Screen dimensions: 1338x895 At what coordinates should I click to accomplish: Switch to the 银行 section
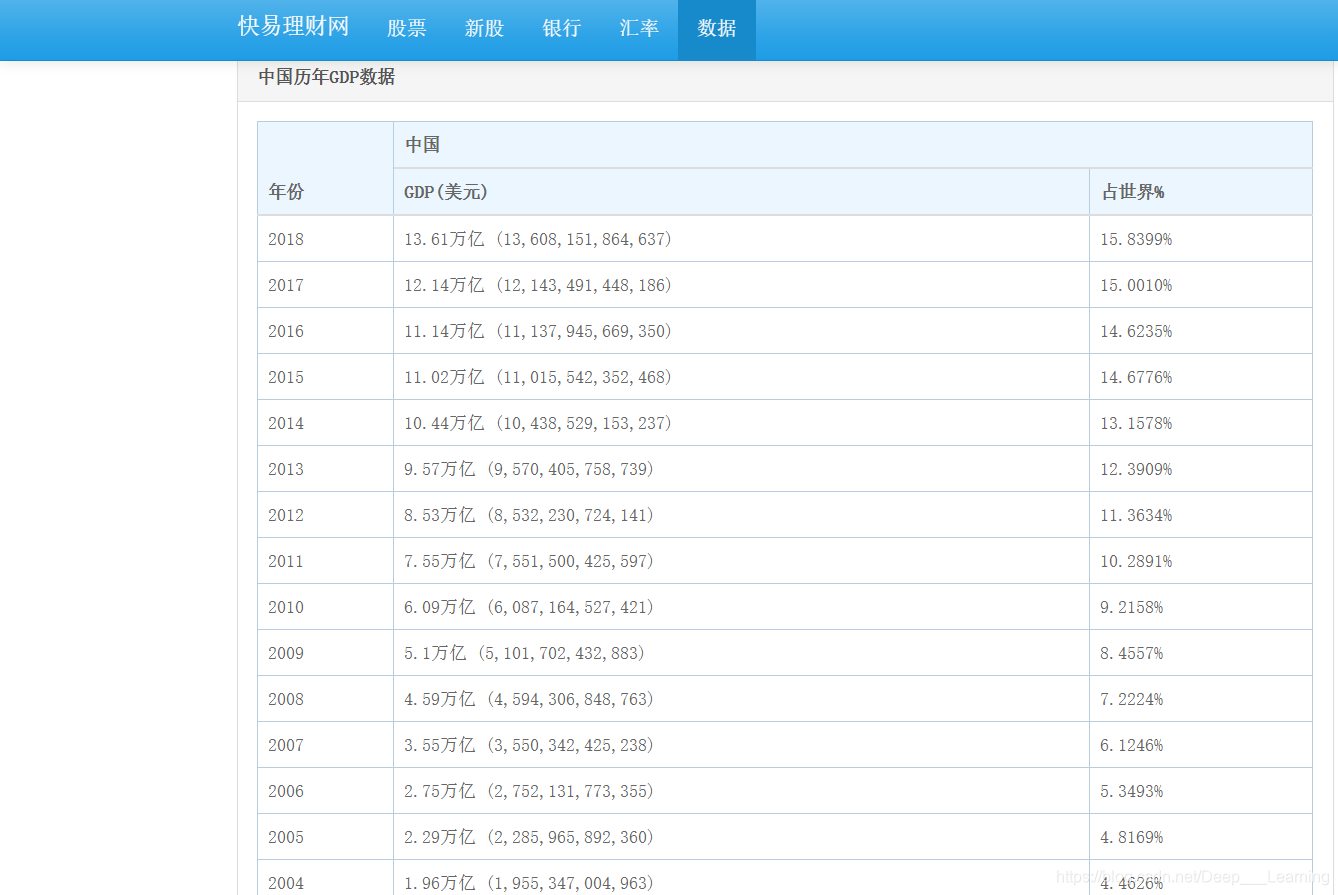[561, 29]
